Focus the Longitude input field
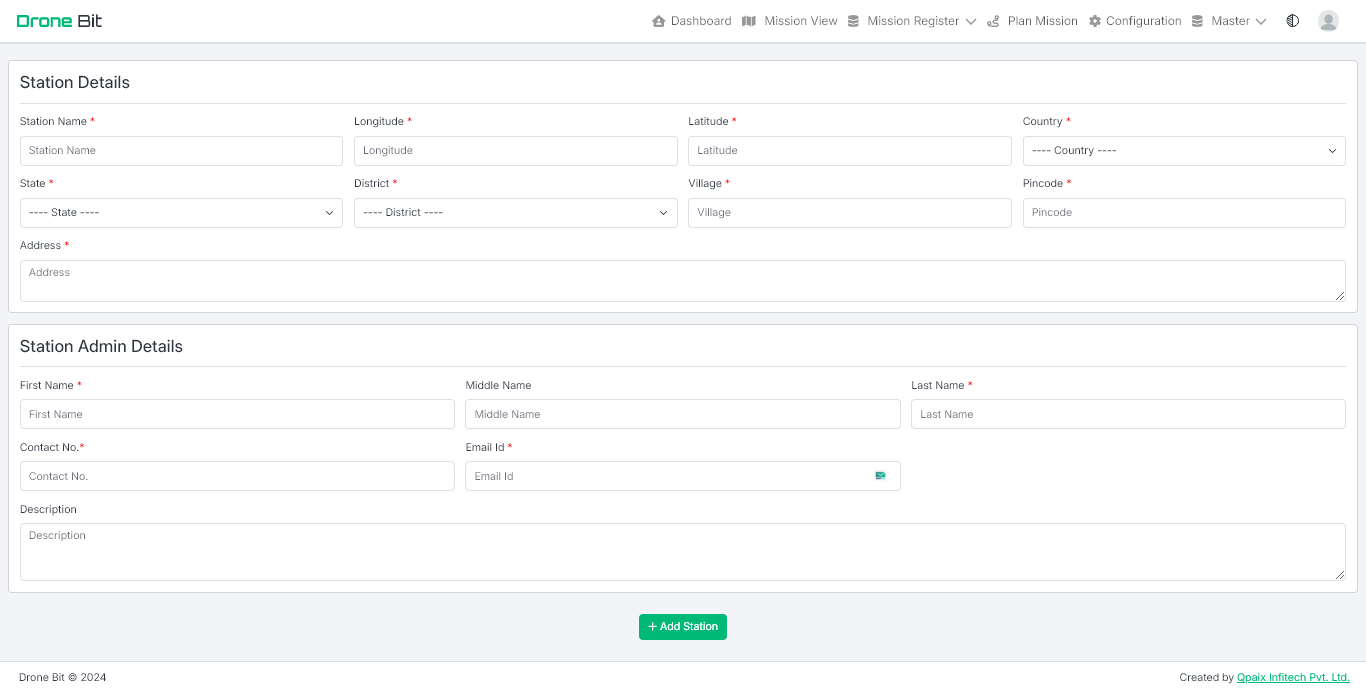 click(x=515, y=151)
